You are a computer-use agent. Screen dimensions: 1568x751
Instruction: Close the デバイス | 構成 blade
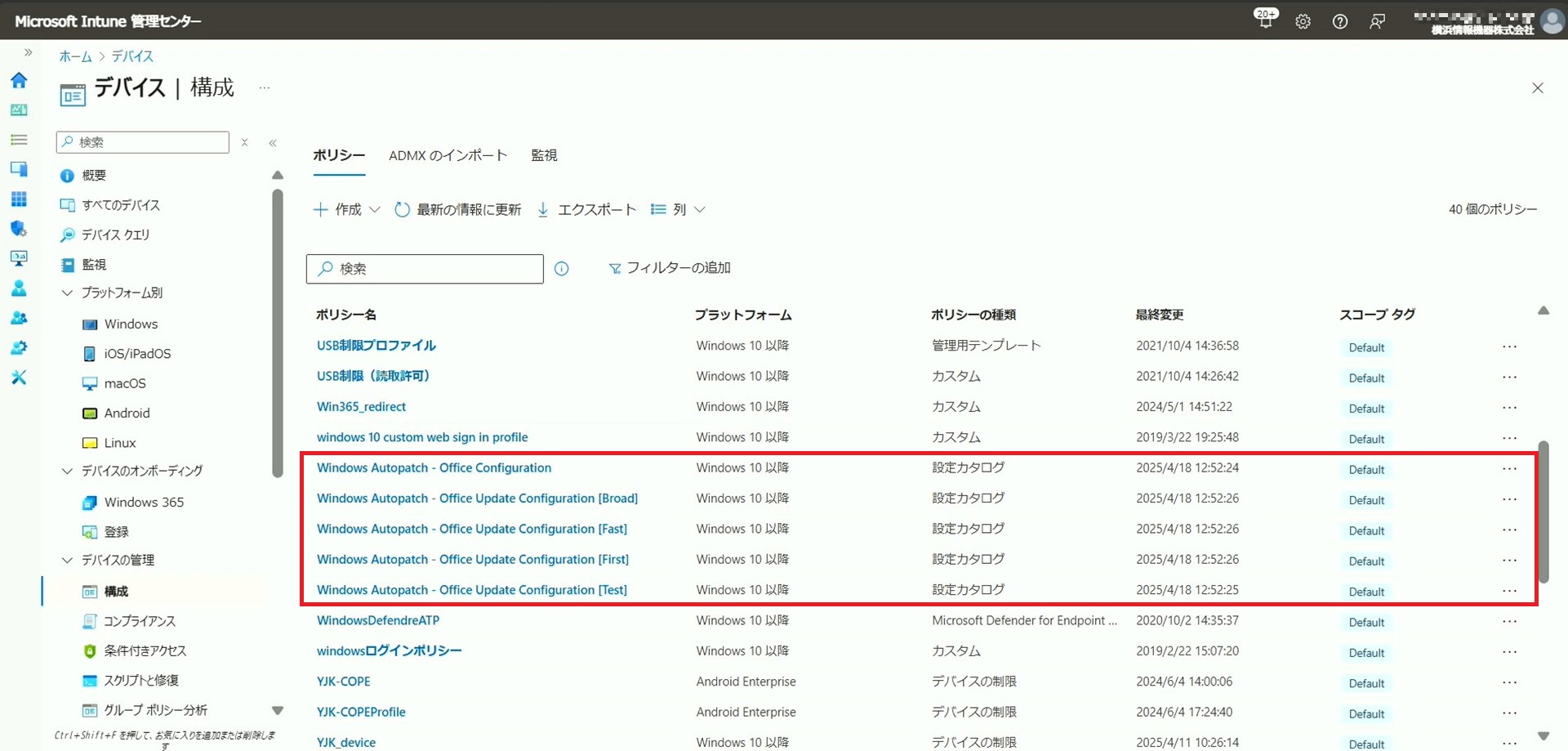(1538, 88)
